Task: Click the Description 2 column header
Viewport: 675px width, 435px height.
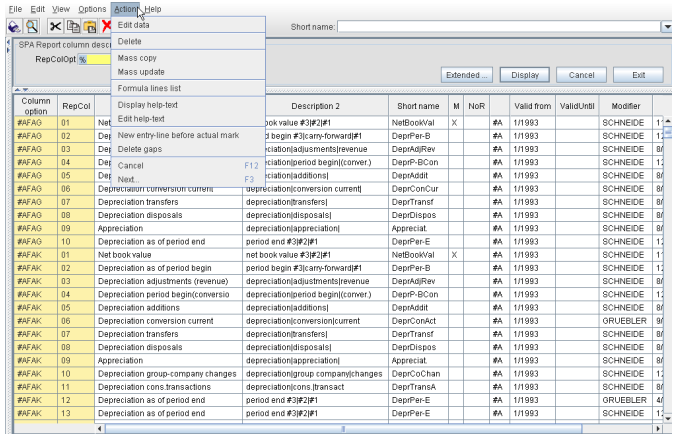Action: tap(316, 106)
